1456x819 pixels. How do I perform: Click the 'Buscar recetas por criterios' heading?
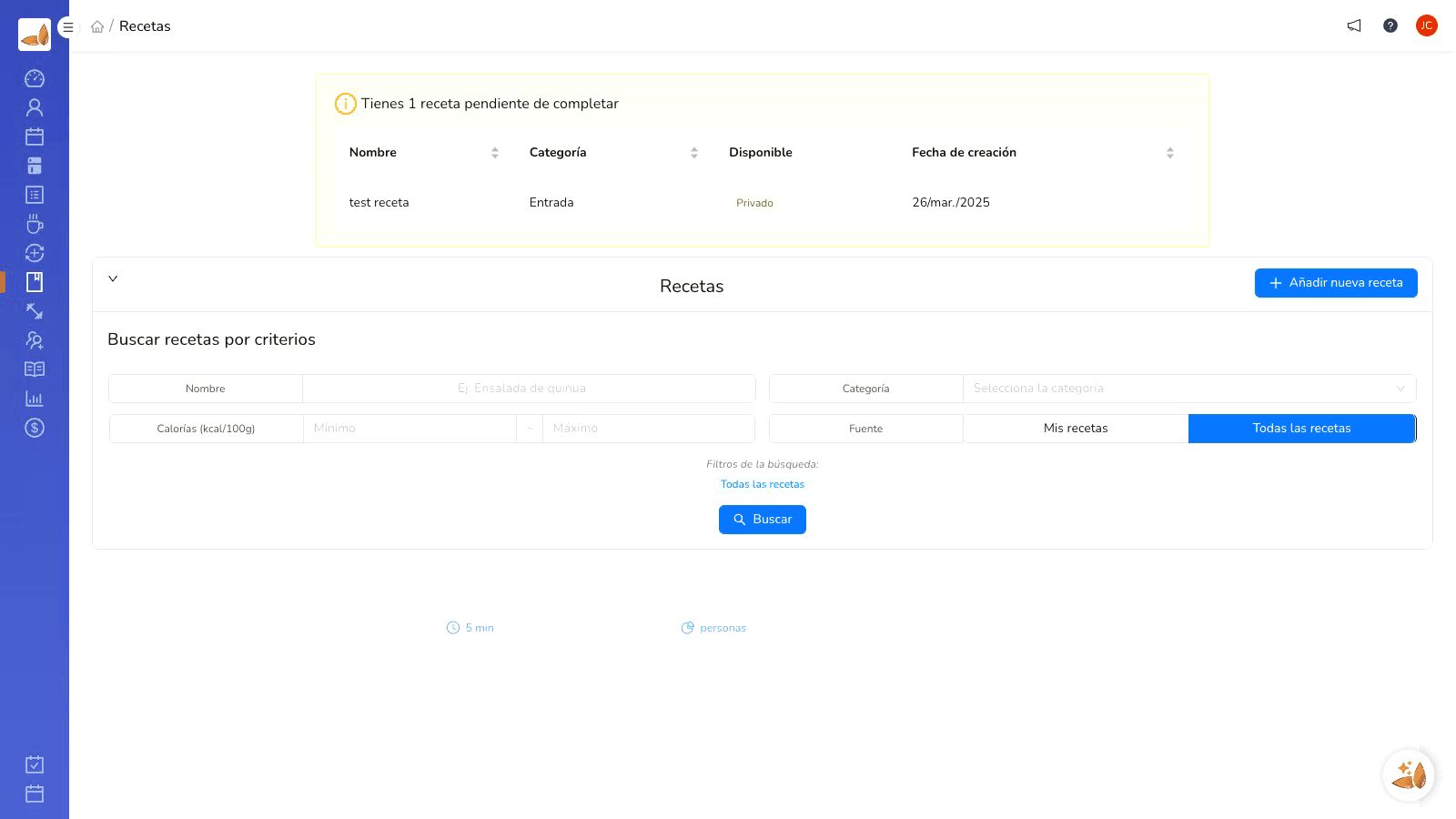point(211,339)
